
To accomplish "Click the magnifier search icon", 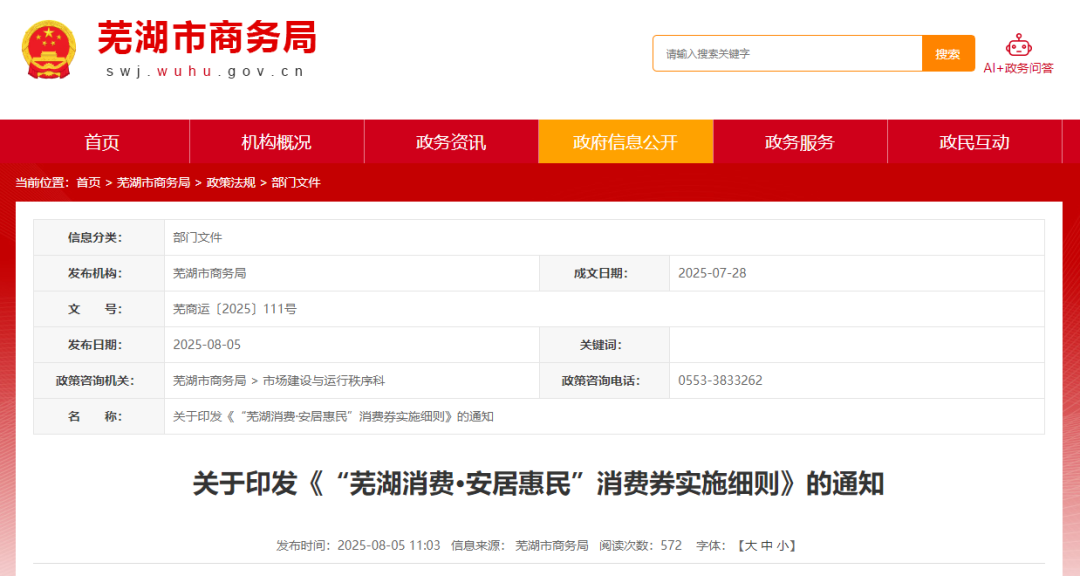I will [x=947, y=53].
